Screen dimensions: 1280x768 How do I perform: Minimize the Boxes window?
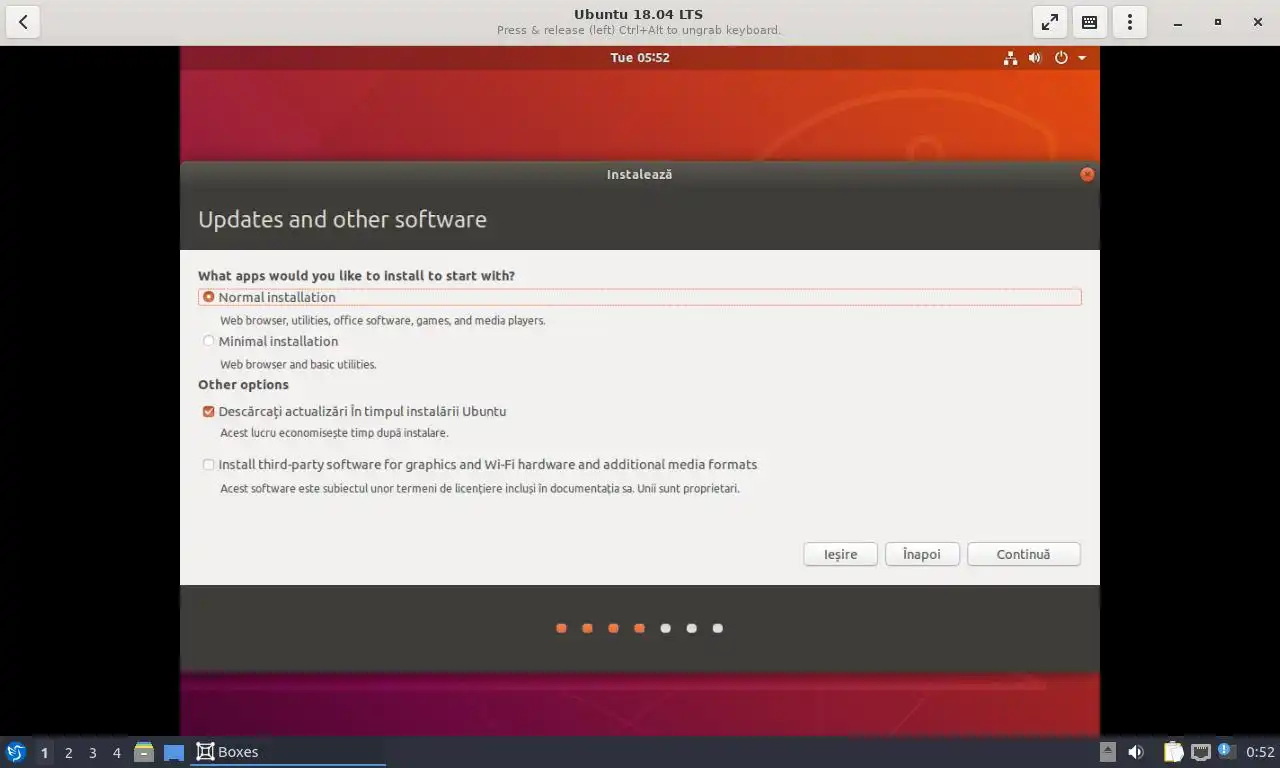(1178, 22)
